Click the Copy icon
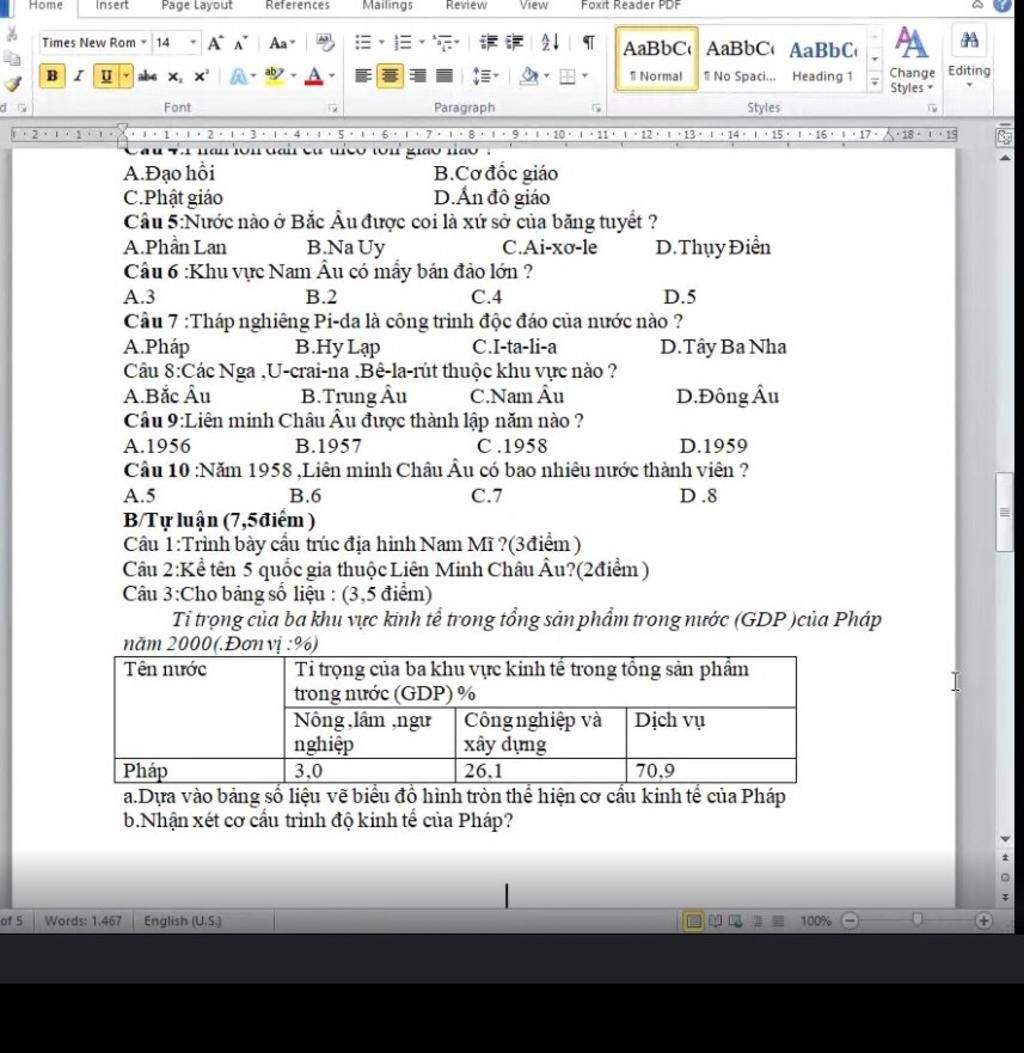1024x1053 pixels. [12, 58]
